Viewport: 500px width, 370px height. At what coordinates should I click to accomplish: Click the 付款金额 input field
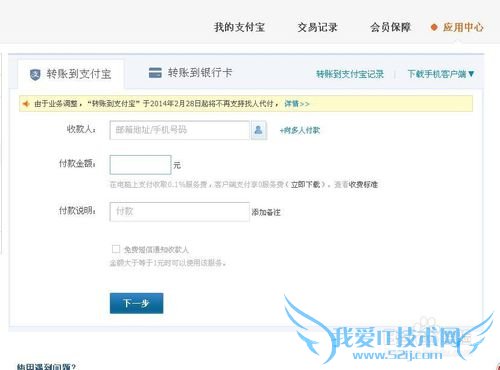140,165
